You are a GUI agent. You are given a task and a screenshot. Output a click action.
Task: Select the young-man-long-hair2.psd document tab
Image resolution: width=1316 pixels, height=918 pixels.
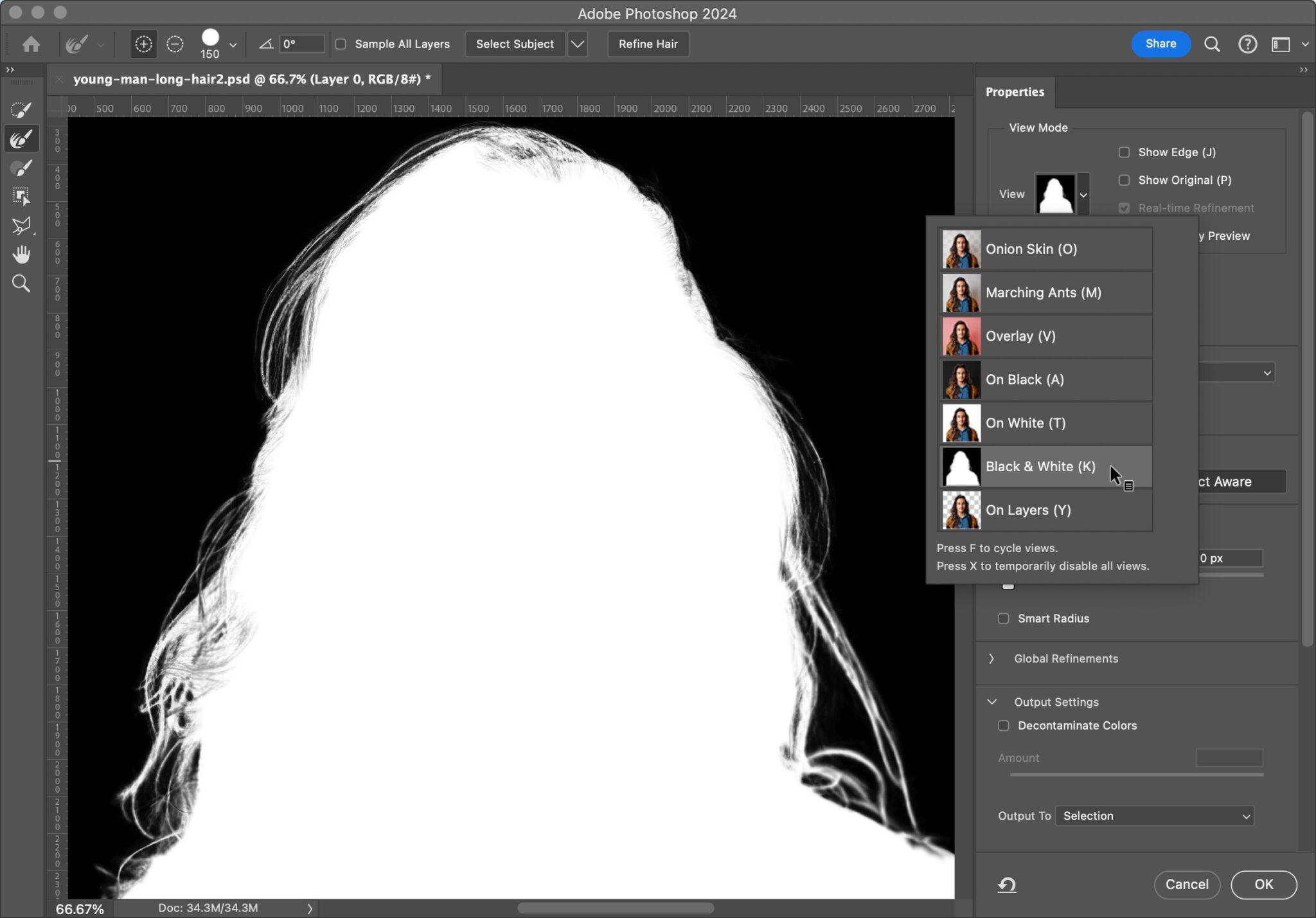251,78
